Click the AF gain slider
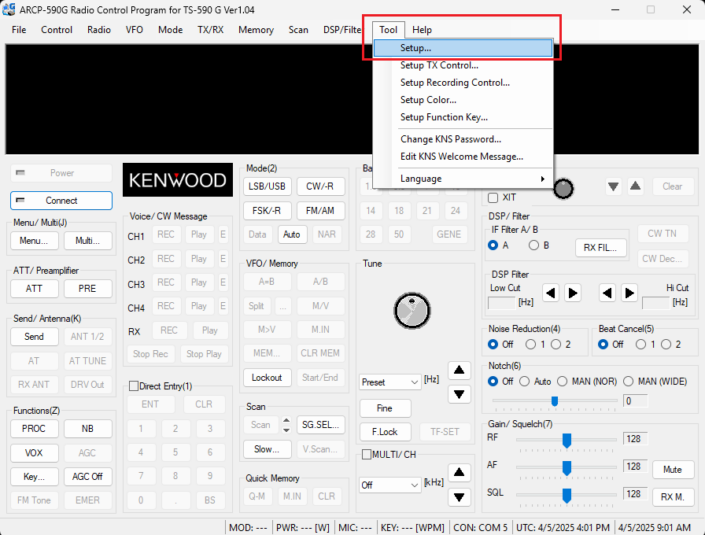The height and width of the screenshot is (535, 705). [567, 468]
